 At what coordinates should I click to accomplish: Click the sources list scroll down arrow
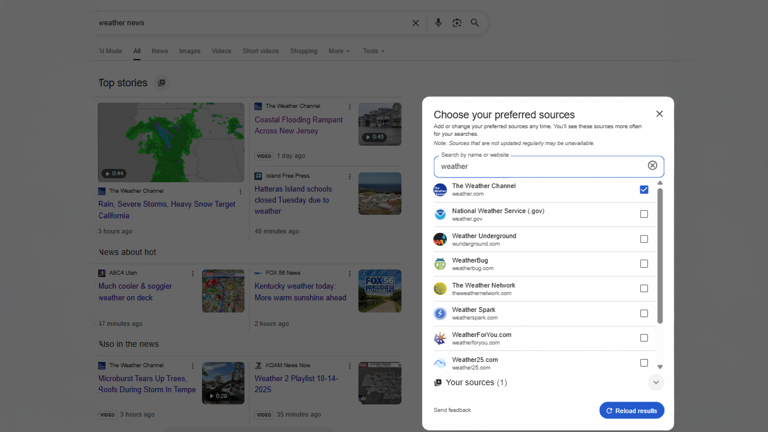coord(660,367)
